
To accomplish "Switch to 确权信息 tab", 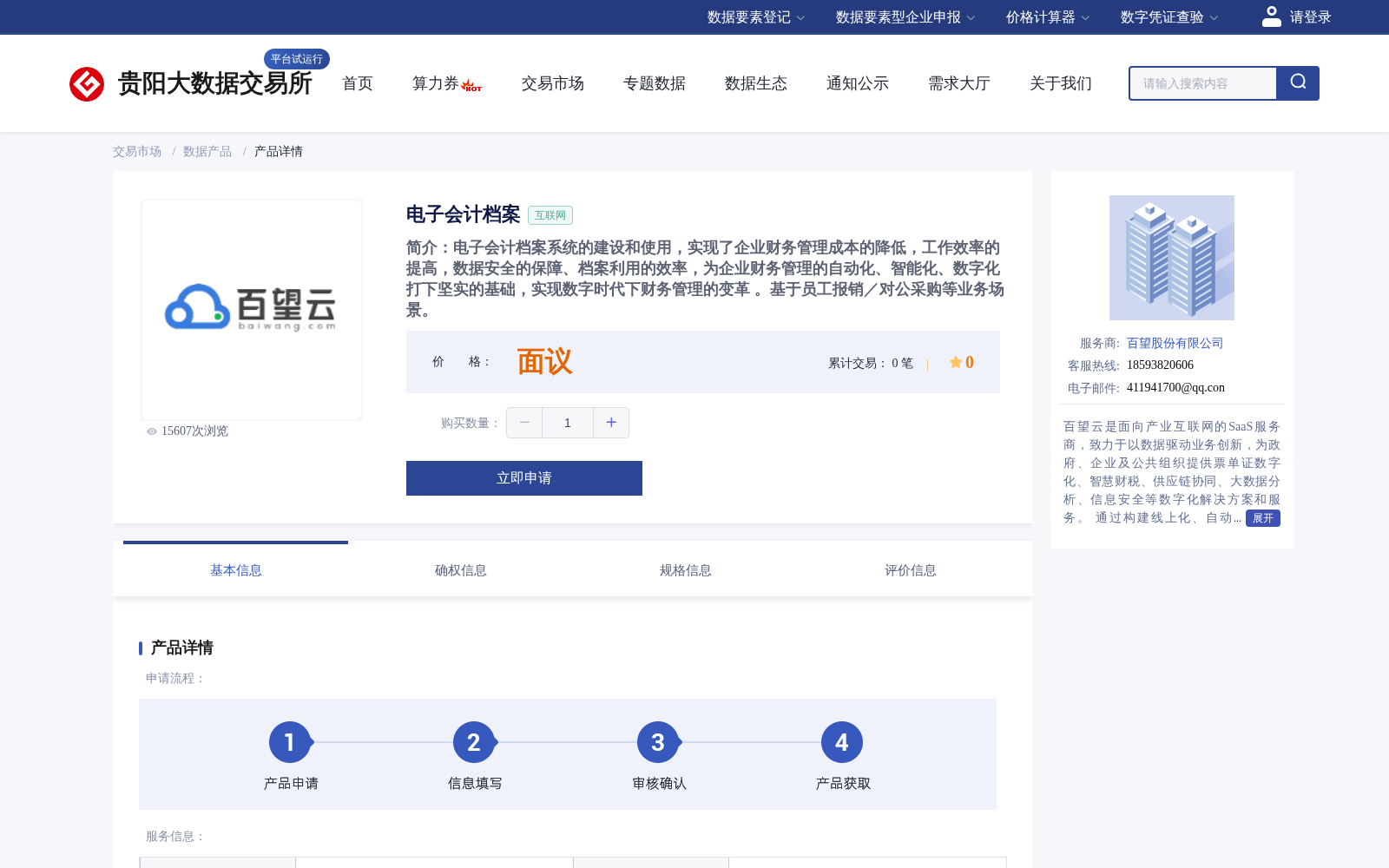I will 461,570.
